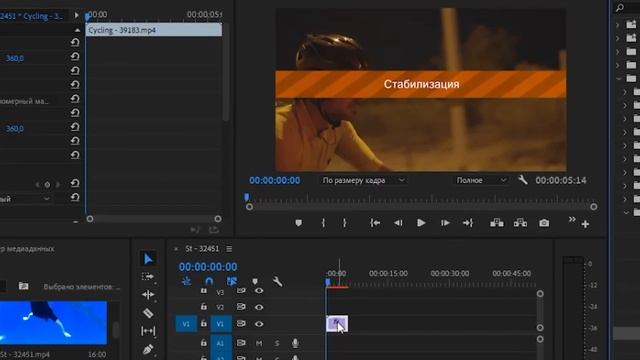Click the Add Marker button in Program monitor
Screen dimensions: 640x360
(298, 223)
